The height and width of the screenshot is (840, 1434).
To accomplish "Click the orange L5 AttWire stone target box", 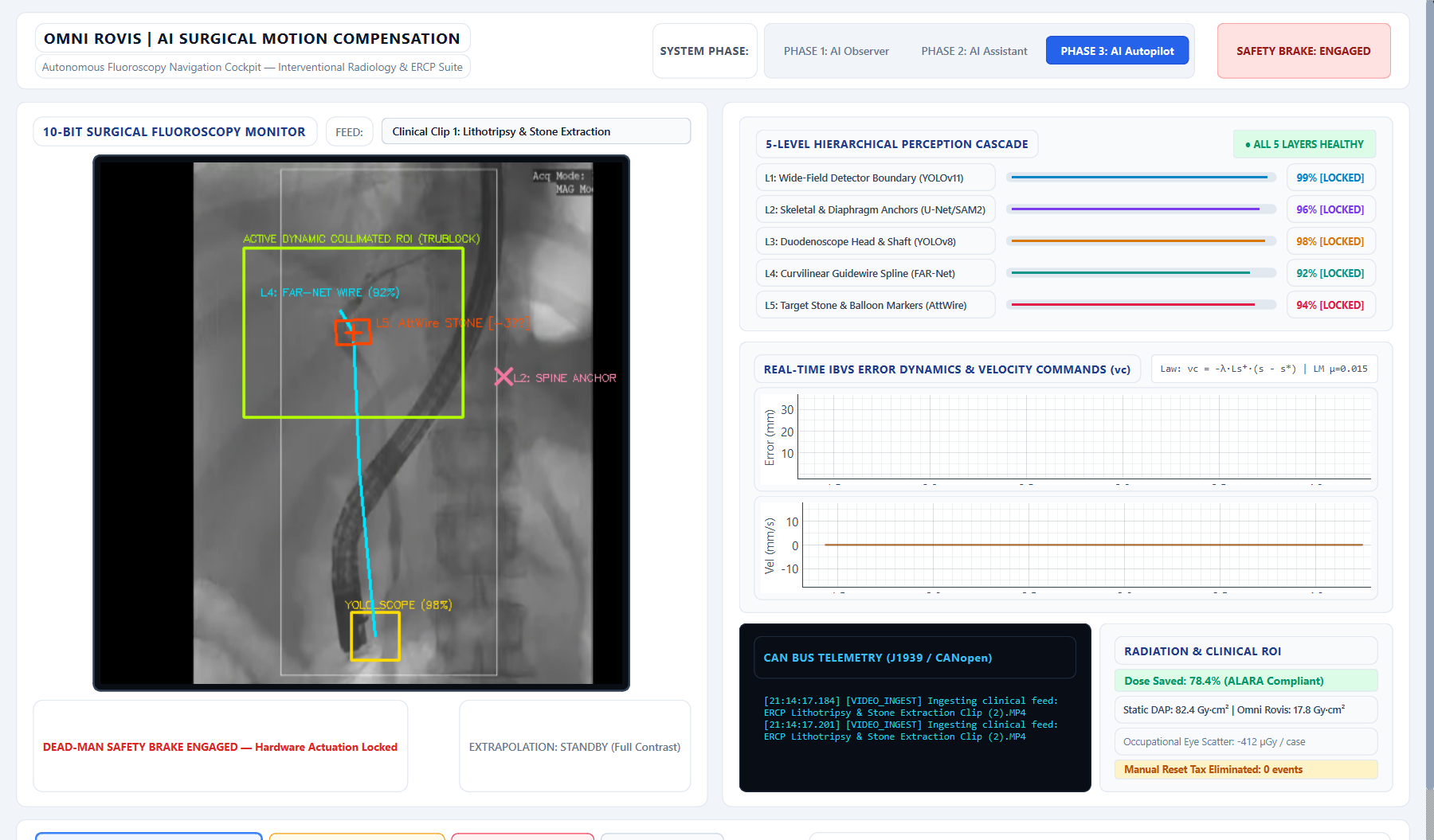I will (x=353, y=331).
